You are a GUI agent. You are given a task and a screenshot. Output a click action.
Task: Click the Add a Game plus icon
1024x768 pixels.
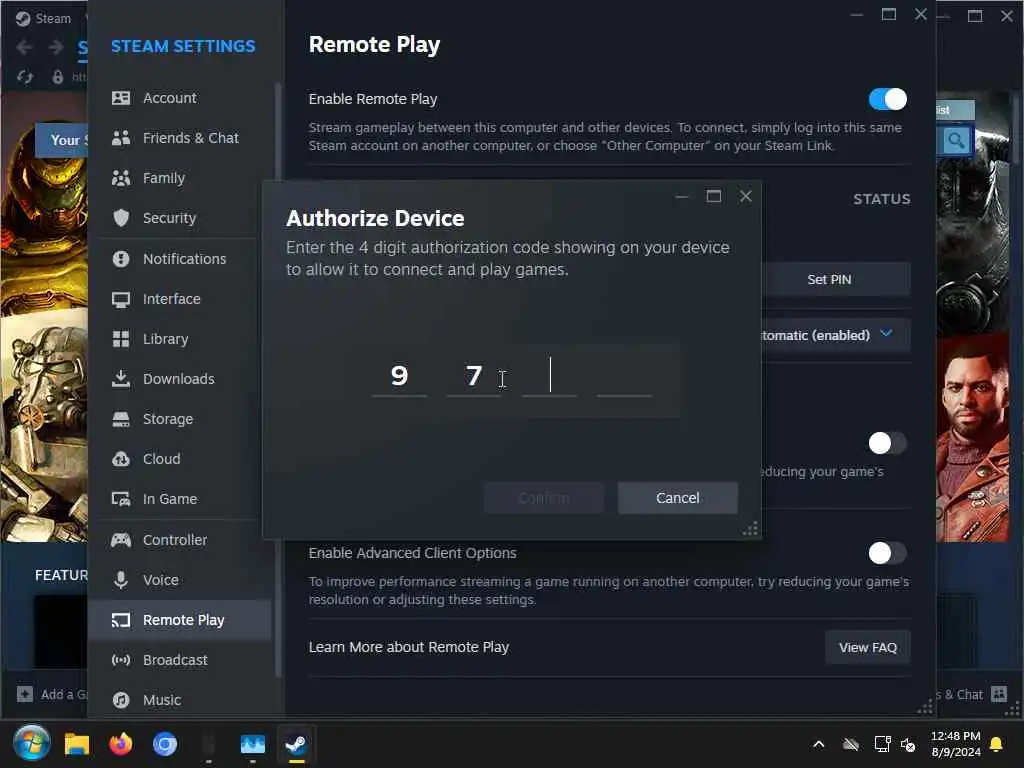(x=25, y=694)
